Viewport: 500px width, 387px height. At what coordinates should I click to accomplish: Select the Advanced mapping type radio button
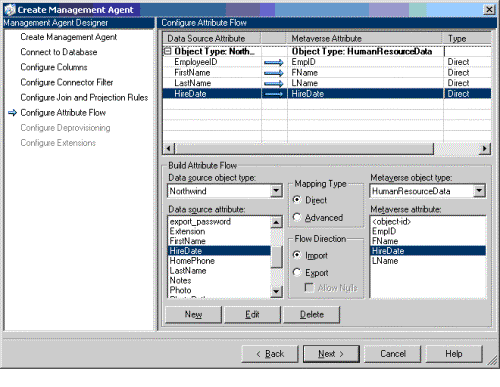(297, 217)
